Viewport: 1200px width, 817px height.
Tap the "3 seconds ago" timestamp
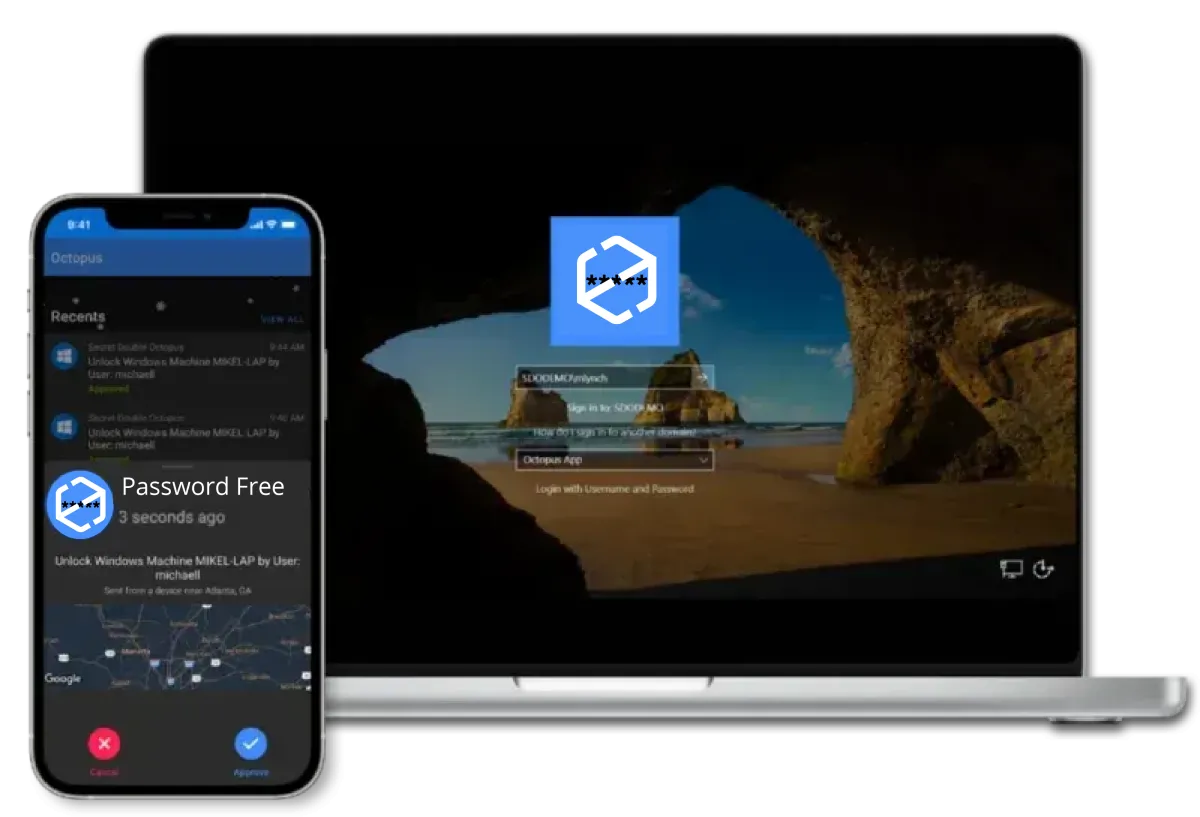(x=172, y=517)
